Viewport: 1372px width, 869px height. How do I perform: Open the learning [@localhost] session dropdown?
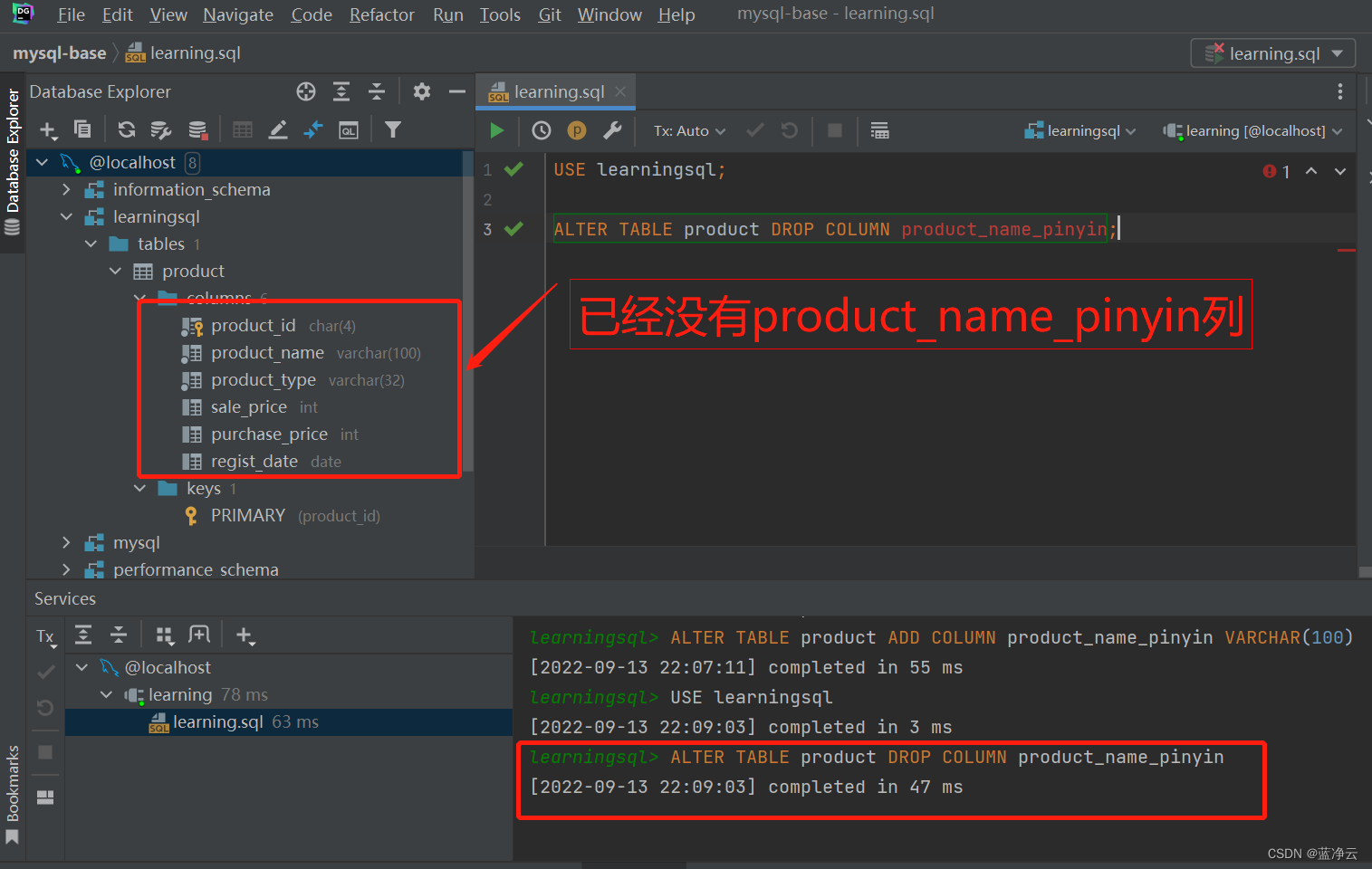tap(1252, 130)
